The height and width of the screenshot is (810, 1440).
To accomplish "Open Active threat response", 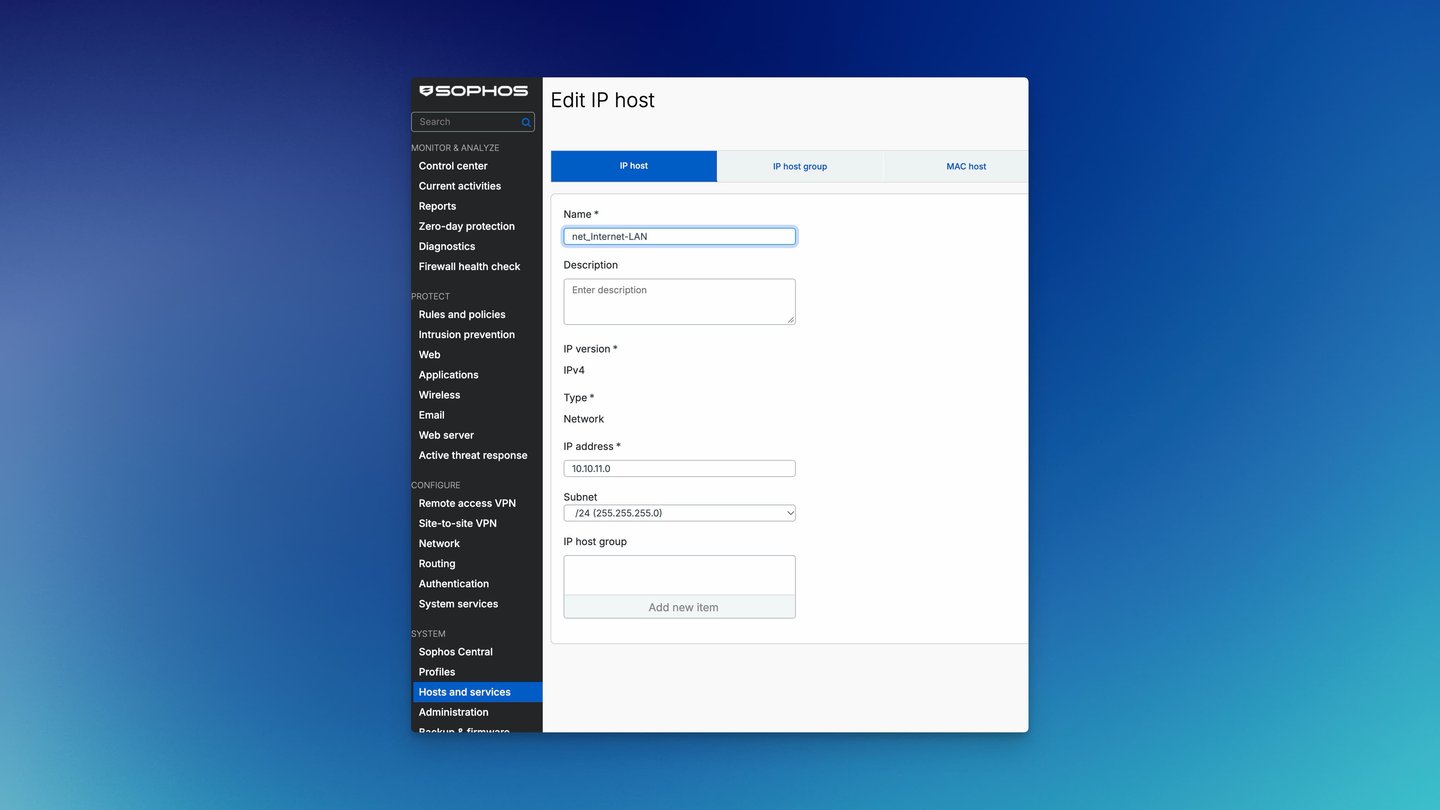I will [473, 455].
